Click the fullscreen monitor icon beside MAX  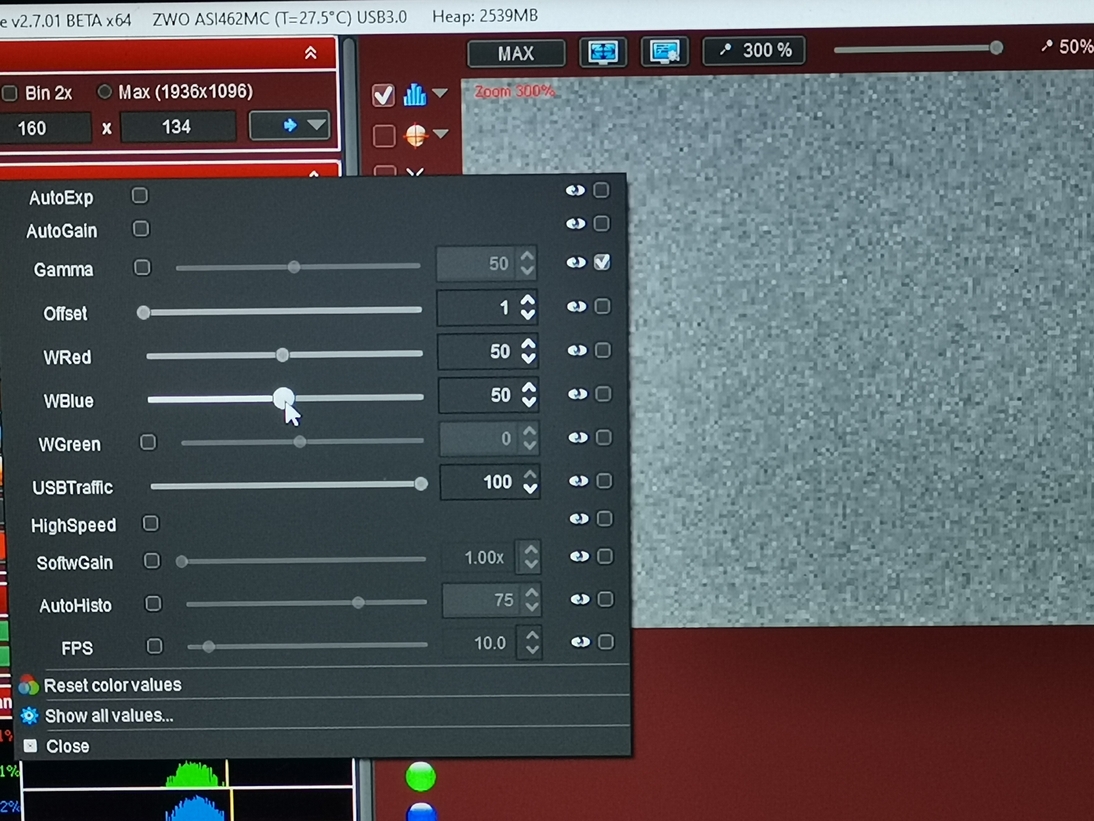pos(603,52)
